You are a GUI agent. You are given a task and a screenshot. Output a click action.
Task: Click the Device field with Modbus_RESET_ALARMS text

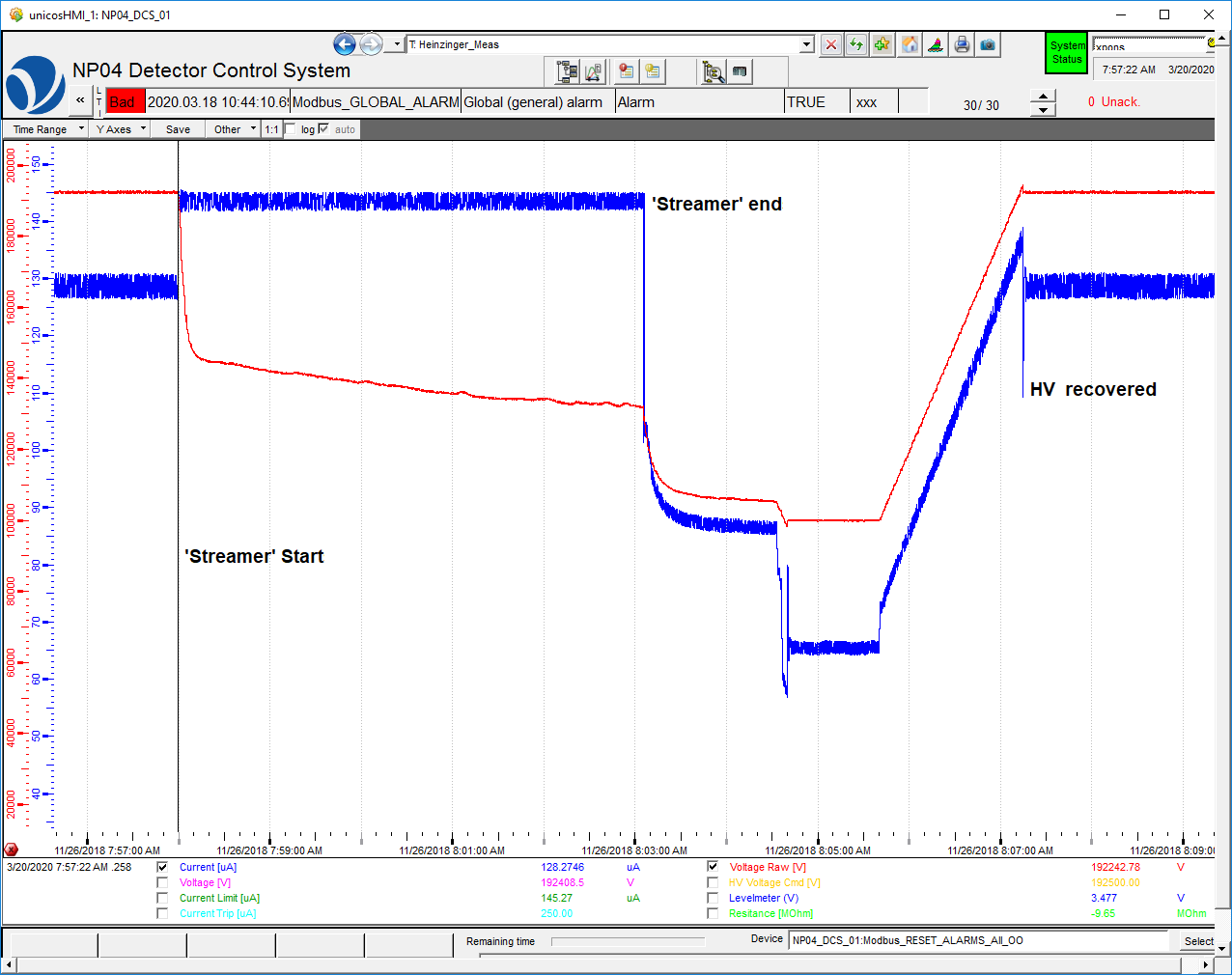click(977, 940)
